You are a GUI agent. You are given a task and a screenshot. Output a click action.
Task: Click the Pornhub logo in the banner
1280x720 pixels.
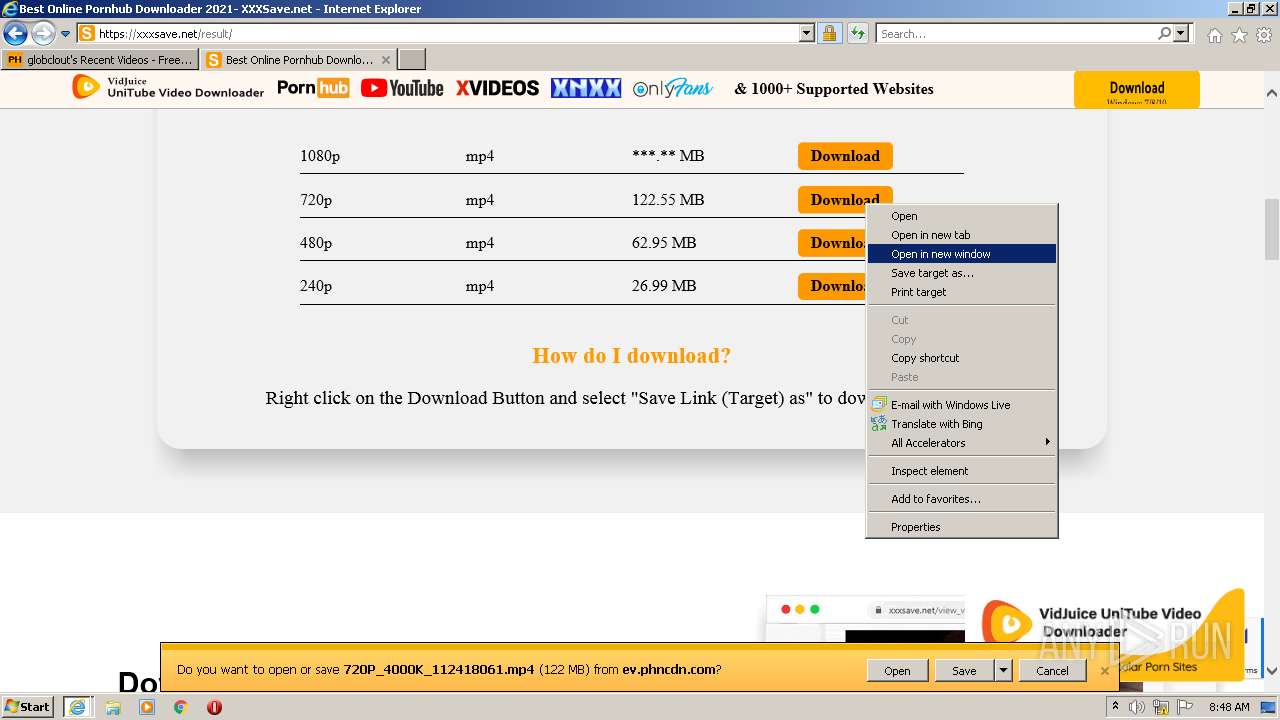tap(313, 88)
